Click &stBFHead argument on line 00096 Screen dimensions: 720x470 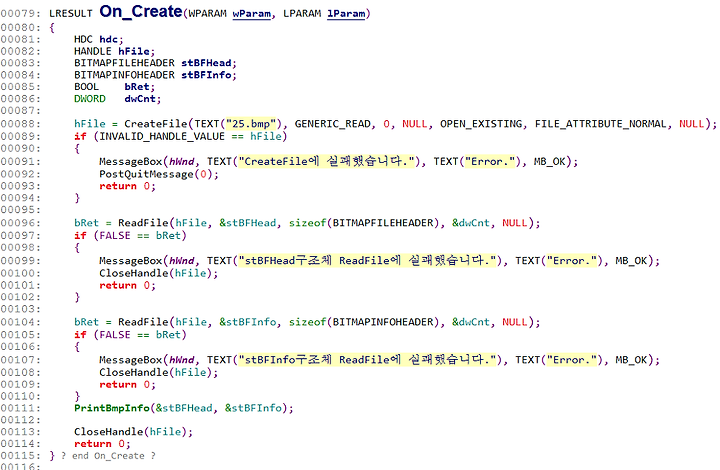tap(248, 223)
